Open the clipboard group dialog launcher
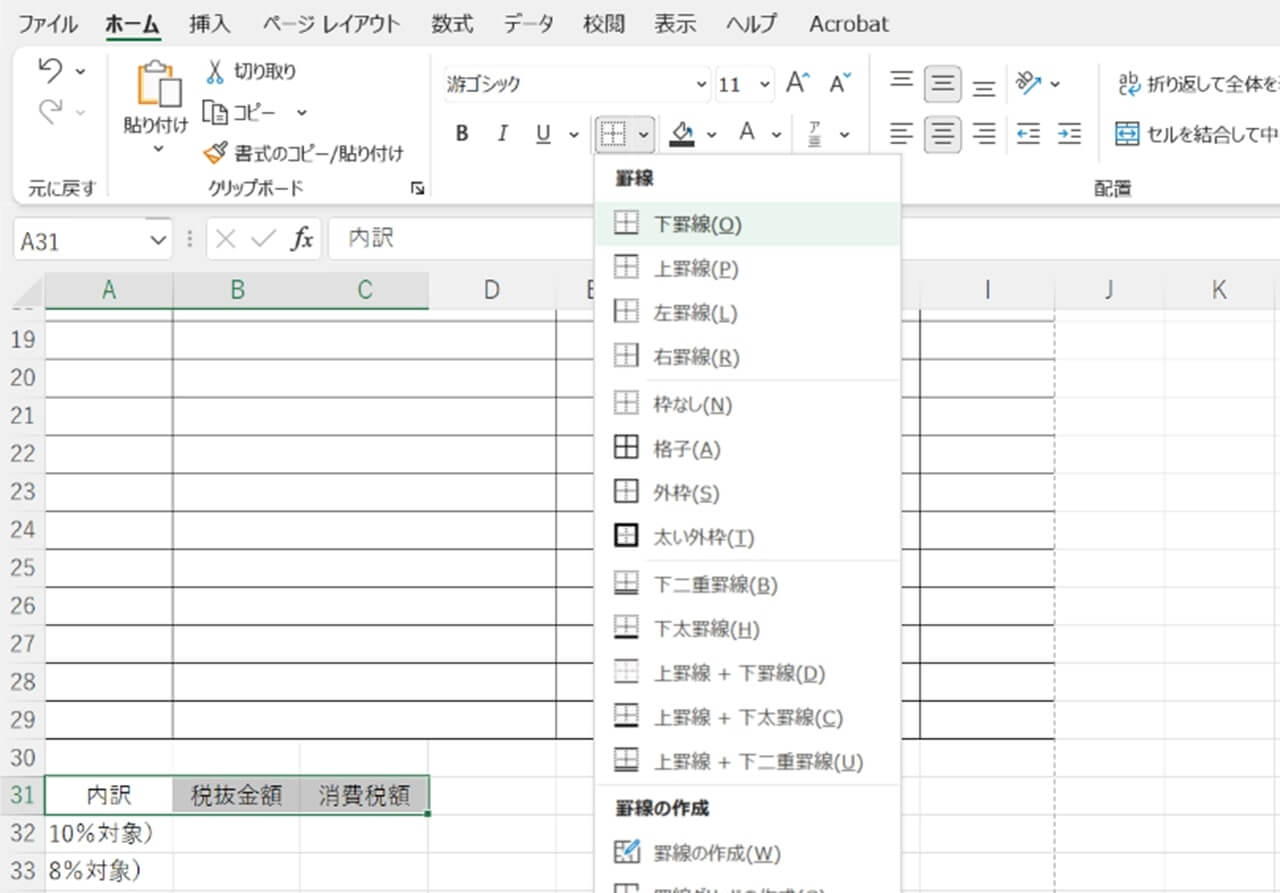 click(x=418, y=188)
